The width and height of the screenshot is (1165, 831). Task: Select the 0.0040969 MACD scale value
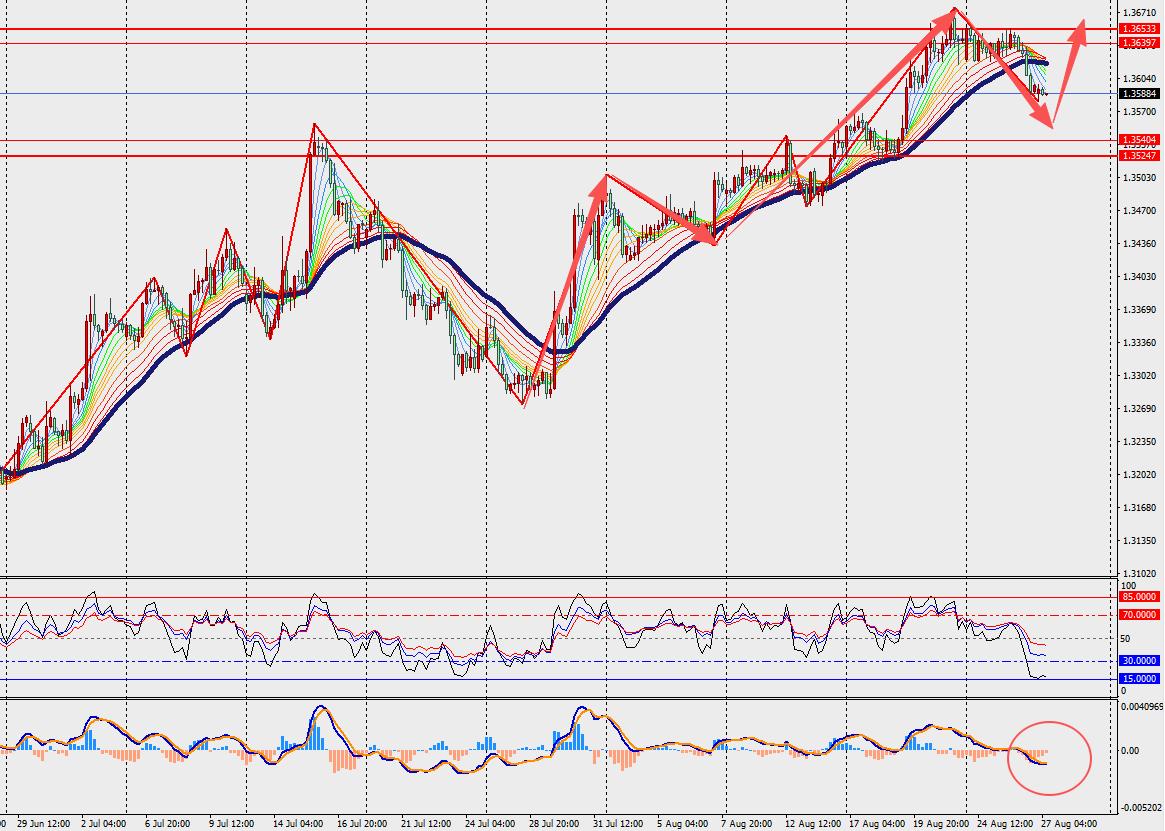(x=1142, y=706)
